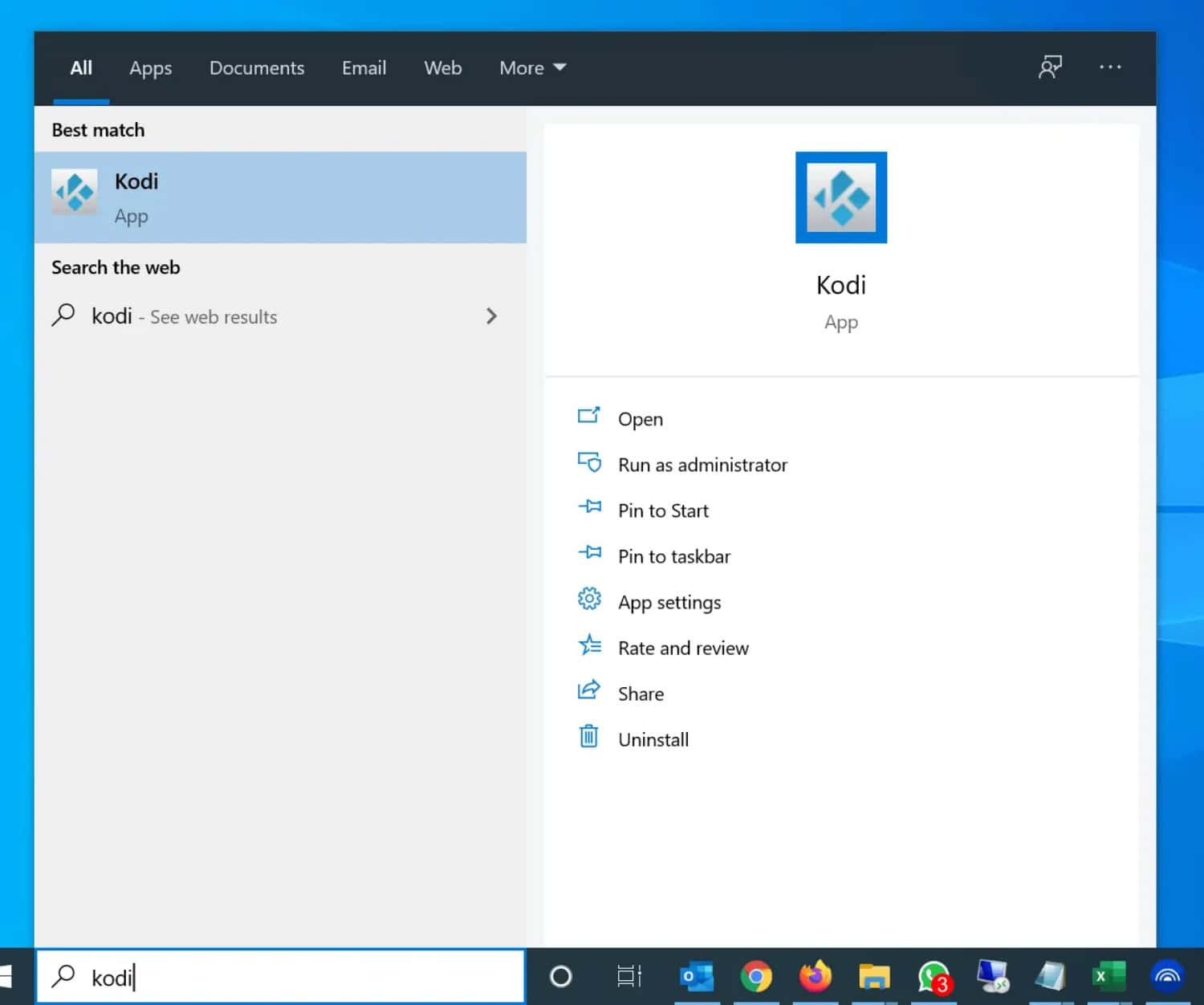
Task: Open Firefox from the taskbar
Action: [x=816, y=976]
